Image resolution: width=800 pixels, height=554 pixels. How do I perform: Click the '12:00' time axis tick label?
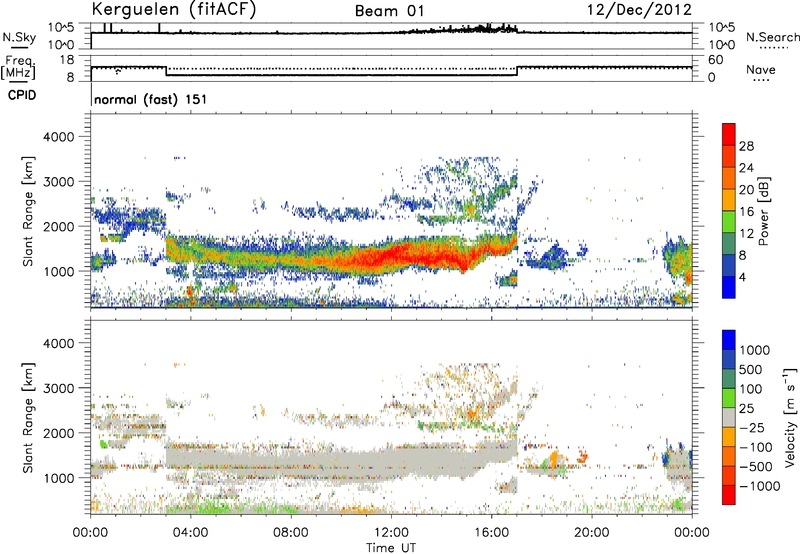click(x=391, y=532)
